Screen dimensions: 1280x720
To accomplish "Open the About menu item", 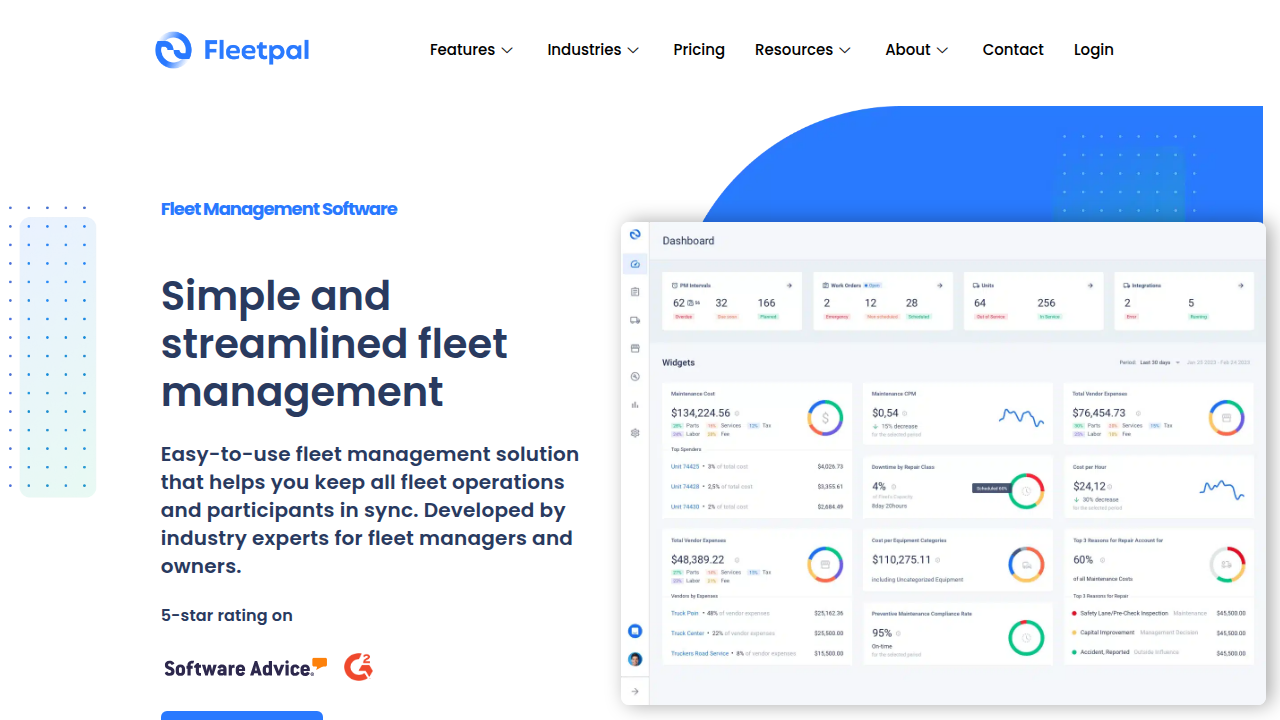I will click(908, 50).
